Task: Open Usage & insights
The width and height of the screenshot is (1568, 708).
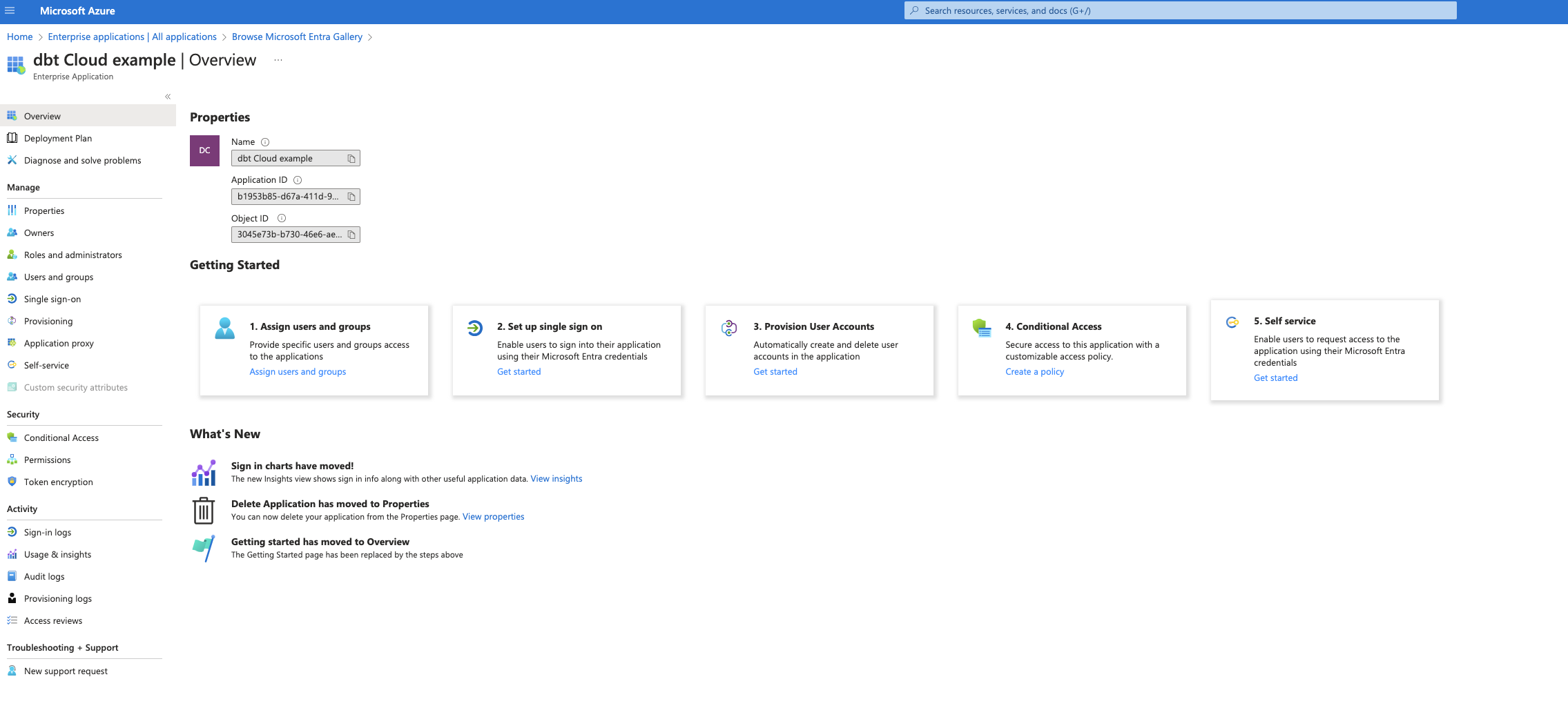Action: (57, 554)
